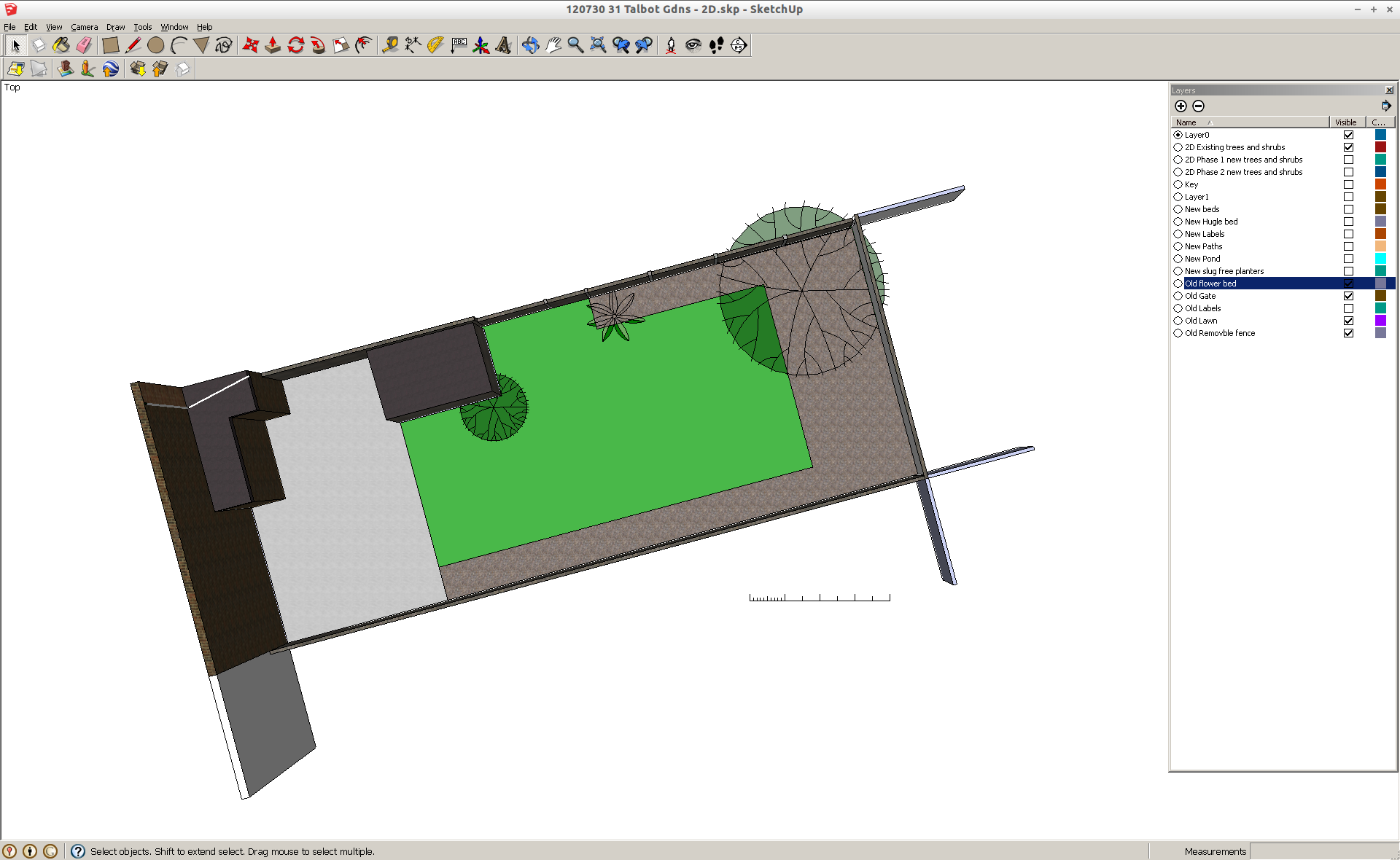Open the Camera menu
The image size is (1400, 860).
(85, 27)
